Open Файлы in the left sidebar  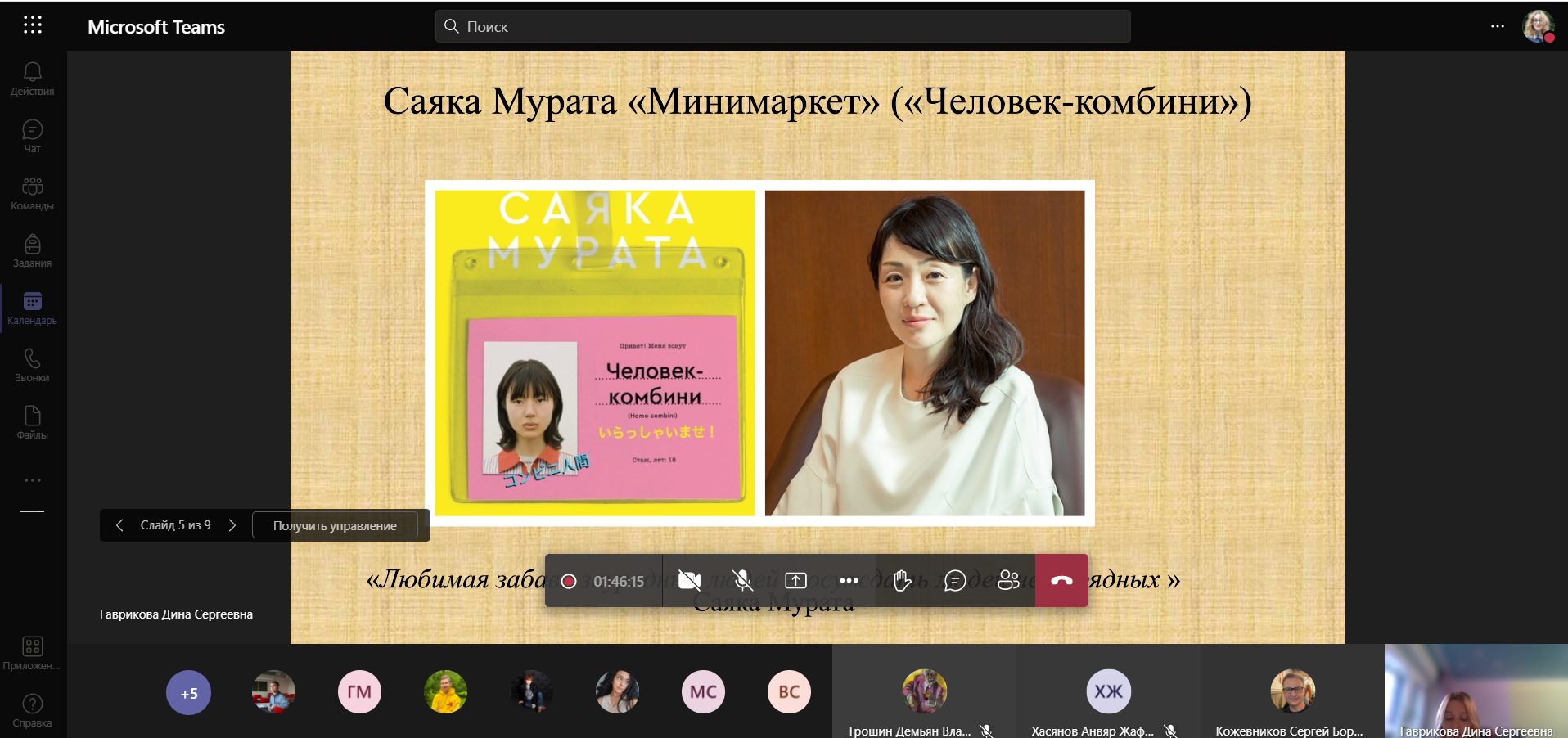point(33,422)
